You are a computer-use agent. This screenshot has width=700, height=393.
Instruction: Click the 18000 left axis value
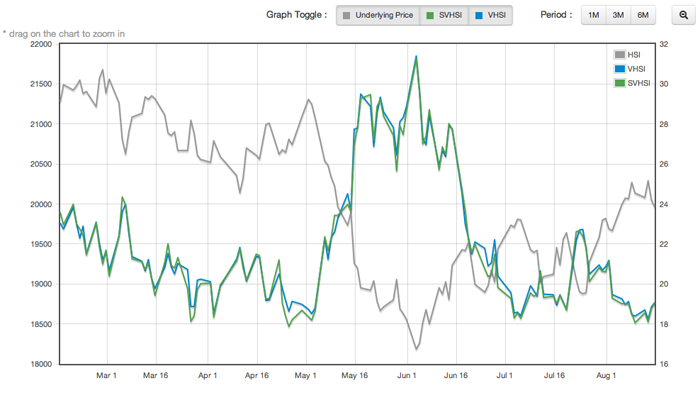(41, 364)
